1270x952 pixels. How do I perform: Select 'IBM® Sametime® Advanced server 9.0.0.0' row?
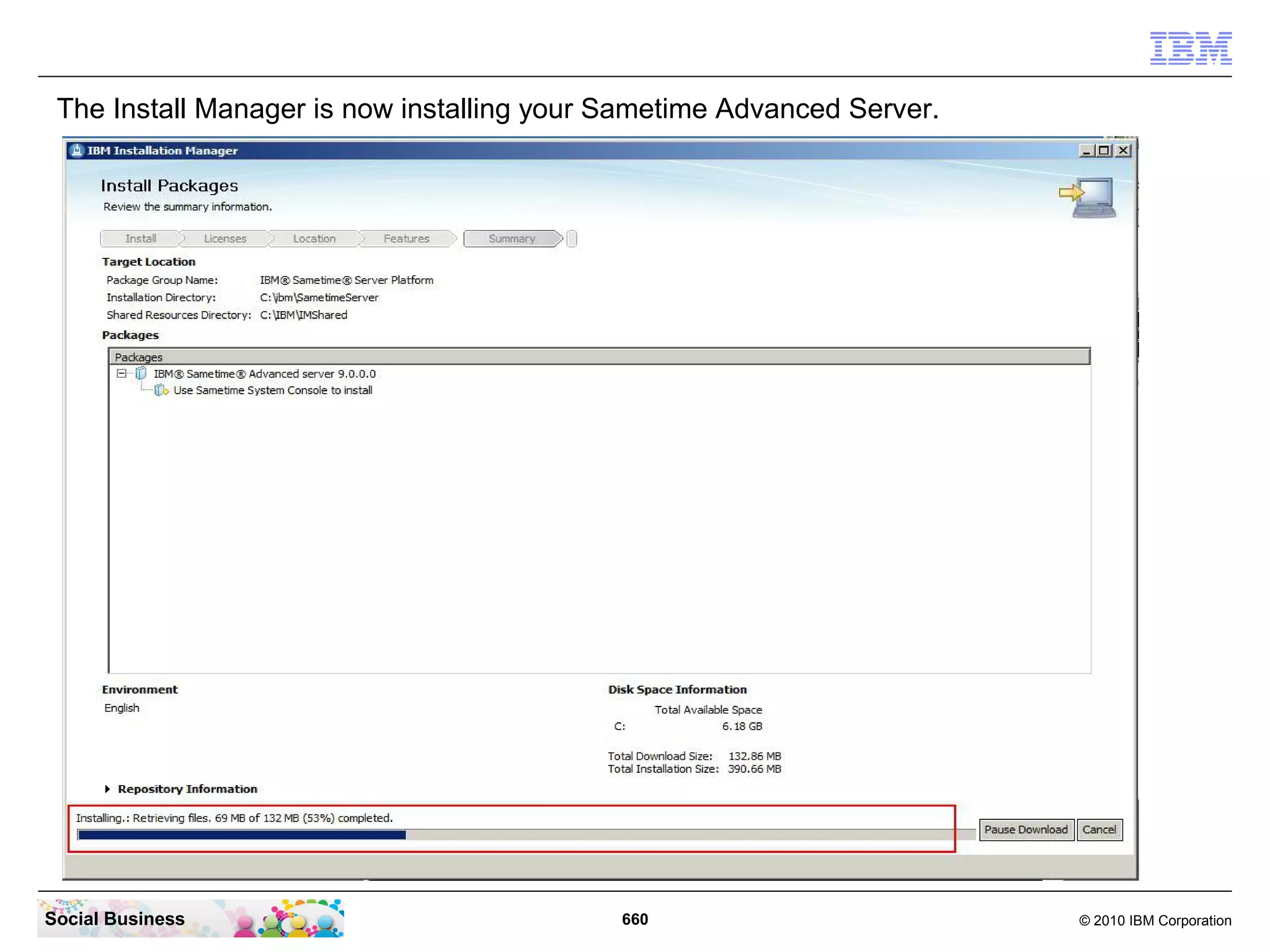pos(264,374)
